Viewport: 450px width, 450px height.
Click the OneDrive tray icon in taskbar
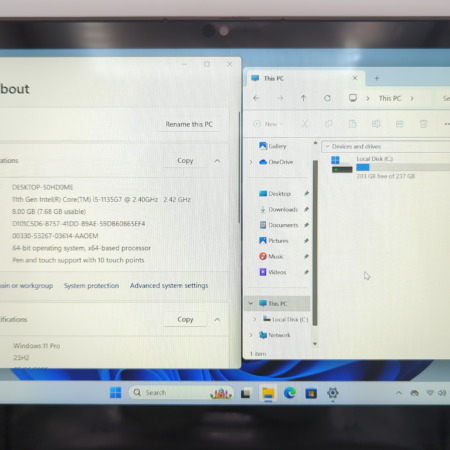pos(414,393)
